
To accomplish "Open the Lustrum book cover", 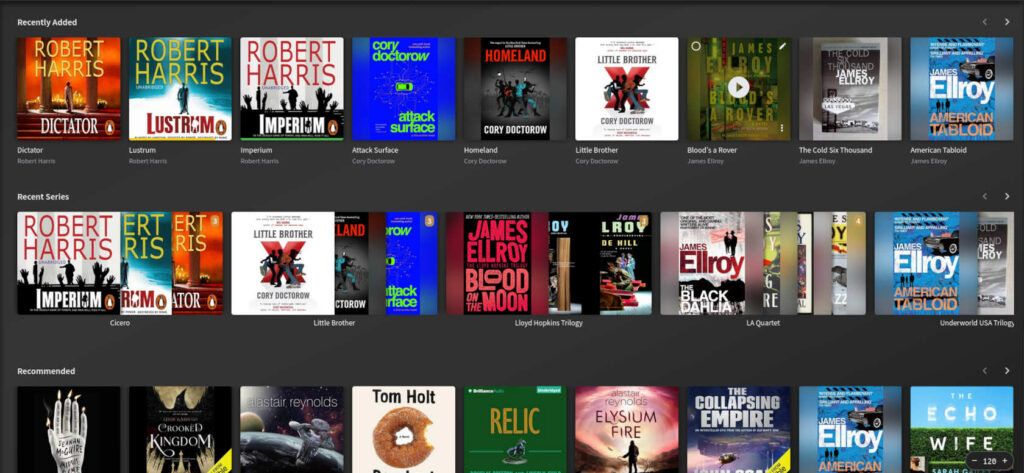I will 180,89.
